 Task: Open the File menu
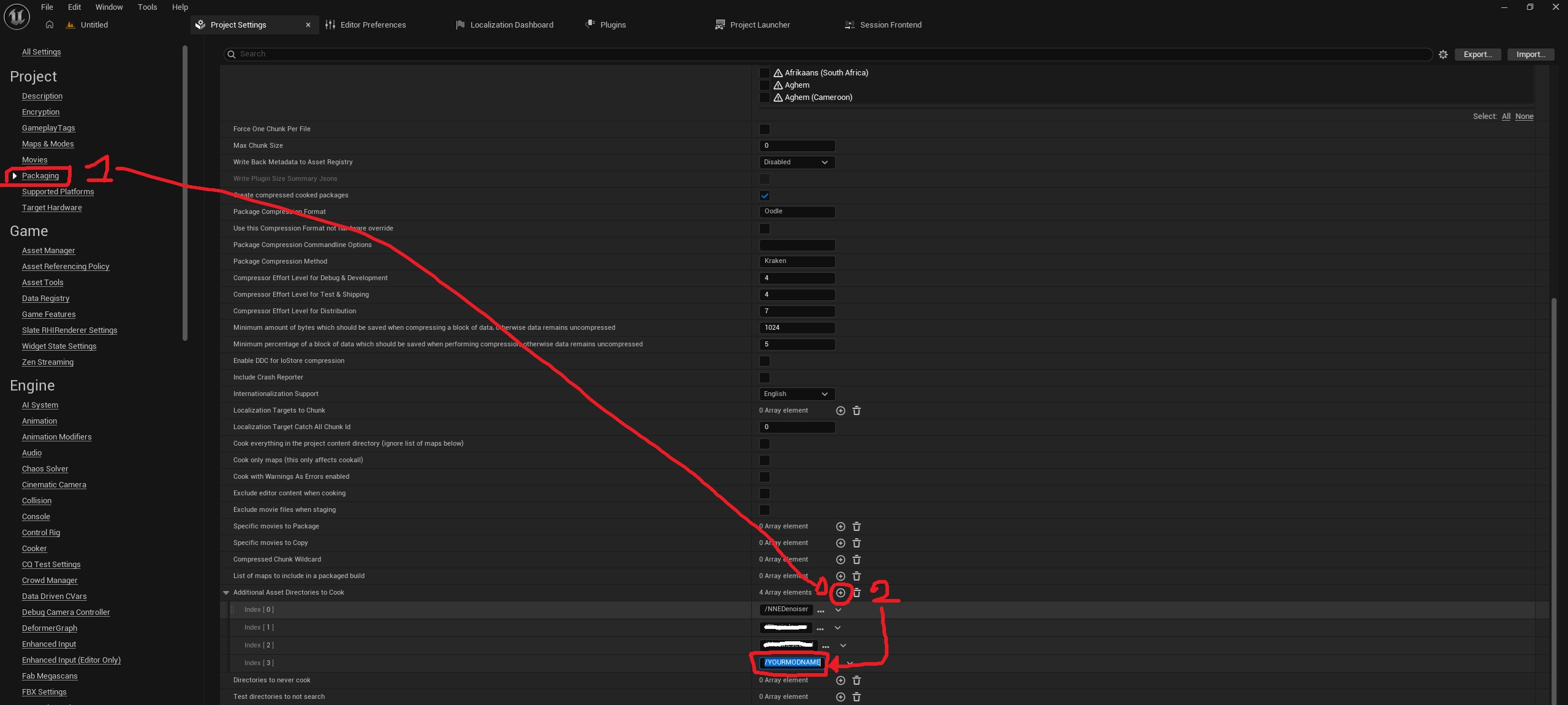pyautogui.click(x=47, y=7)
